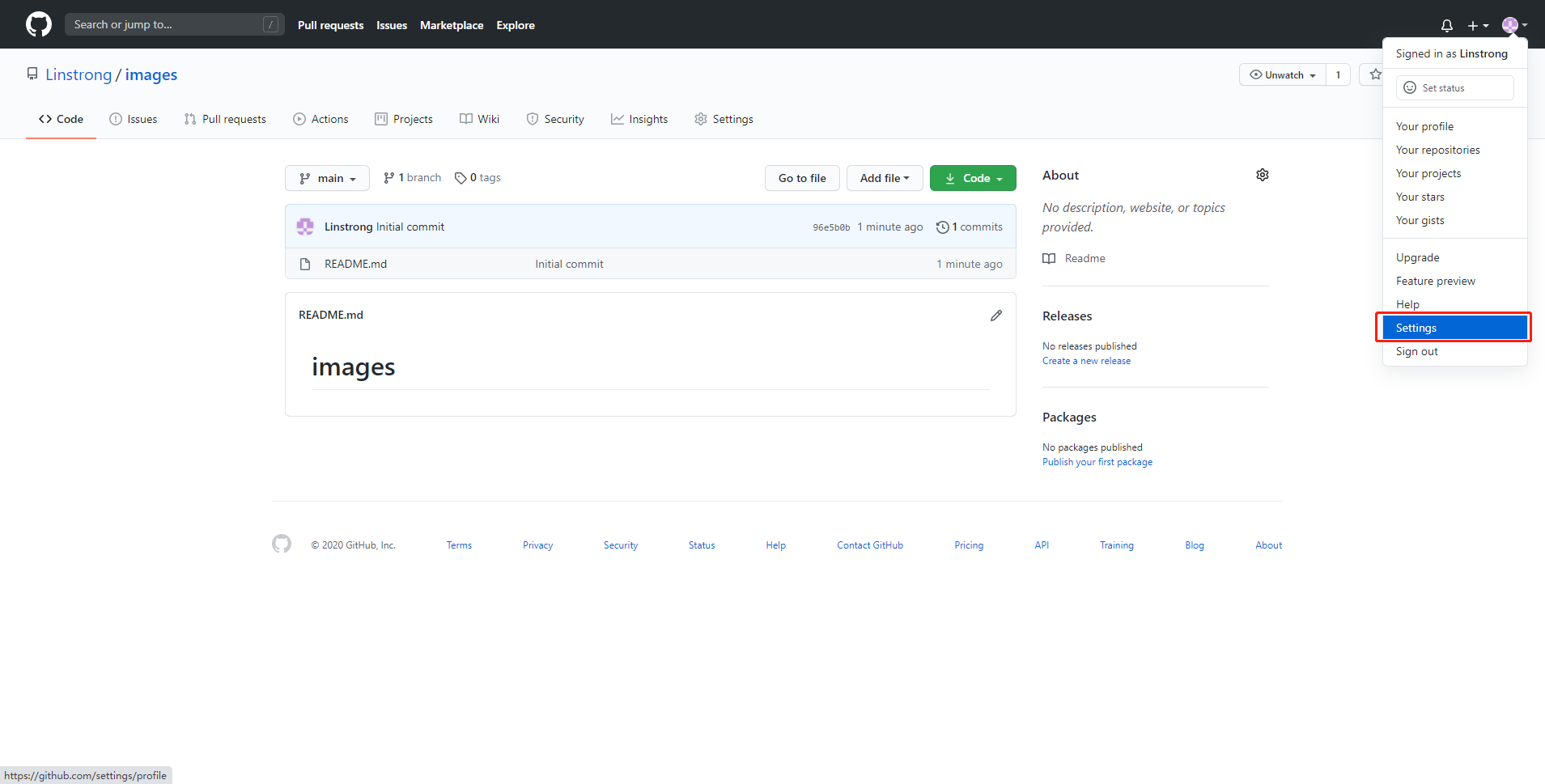Image resolution: width=1545 pixels, height=784 pixels.
Task: Open Contact GitHub footer link
Action: pyautogui.click(x=870, y=545)
